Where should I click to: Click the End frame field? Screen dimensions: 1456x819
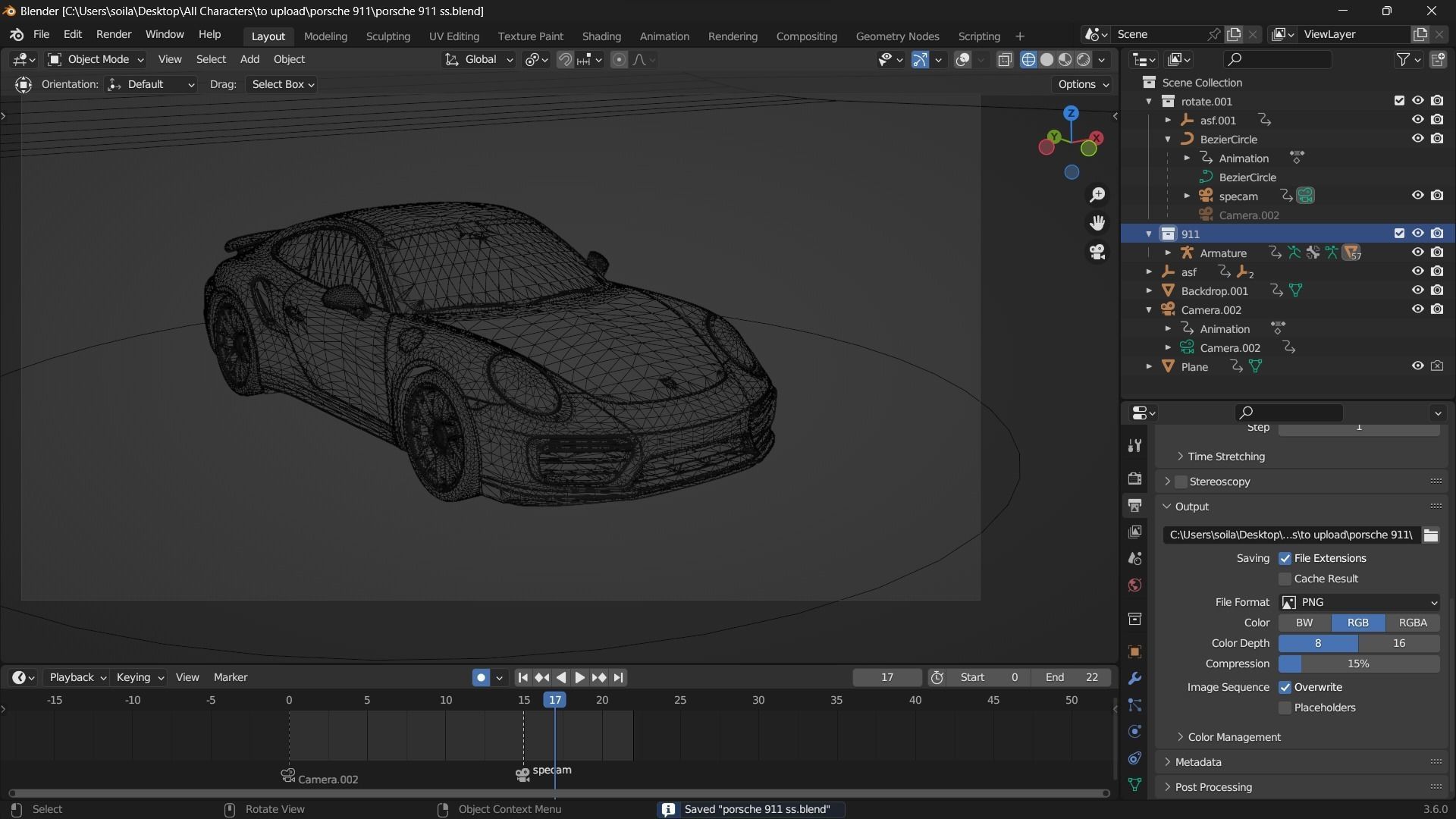1072,677
